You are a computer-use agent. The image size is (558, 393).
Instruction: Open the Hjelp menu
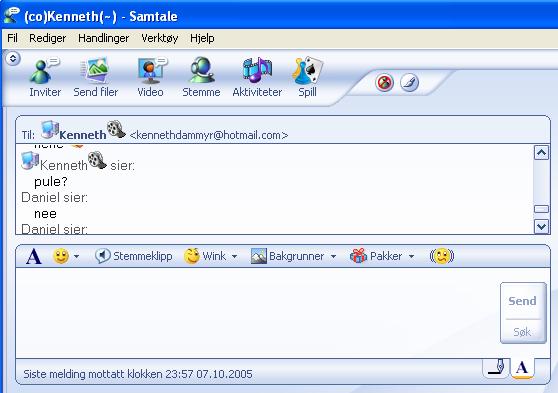(x=202, y=38)
